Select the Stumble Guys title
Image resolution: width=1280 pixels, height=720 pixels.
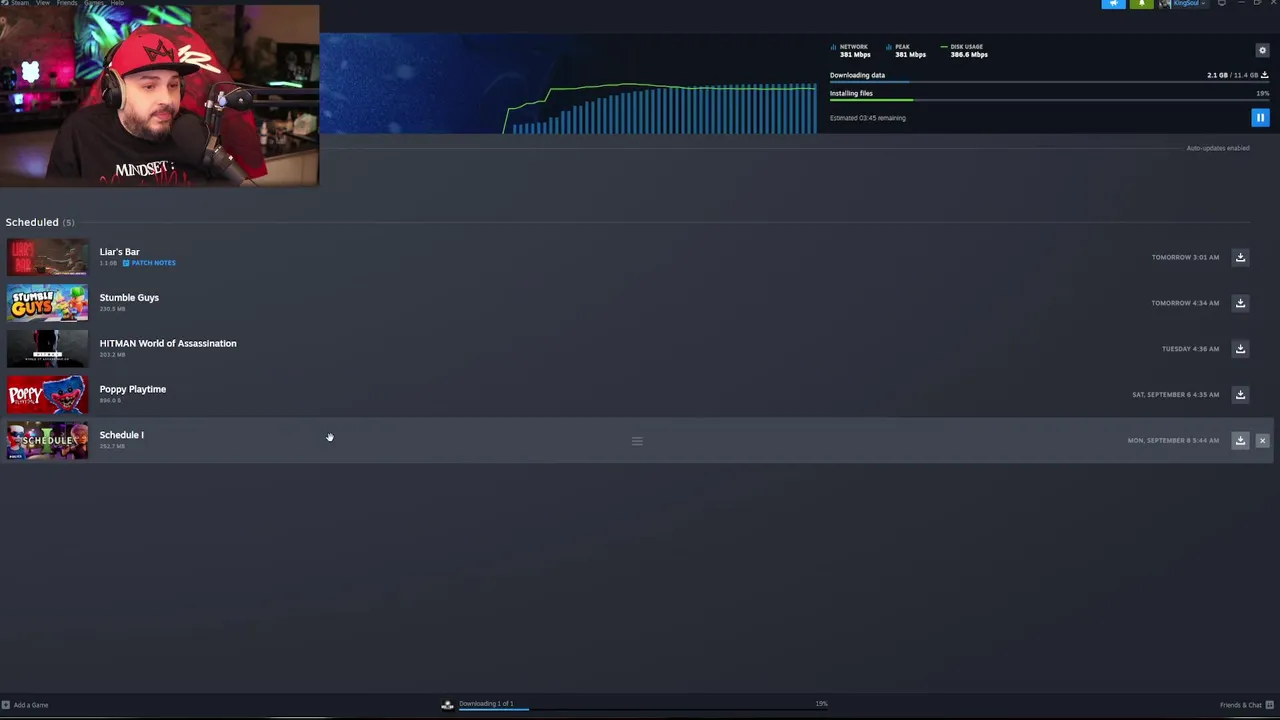[x=129, y=298]
